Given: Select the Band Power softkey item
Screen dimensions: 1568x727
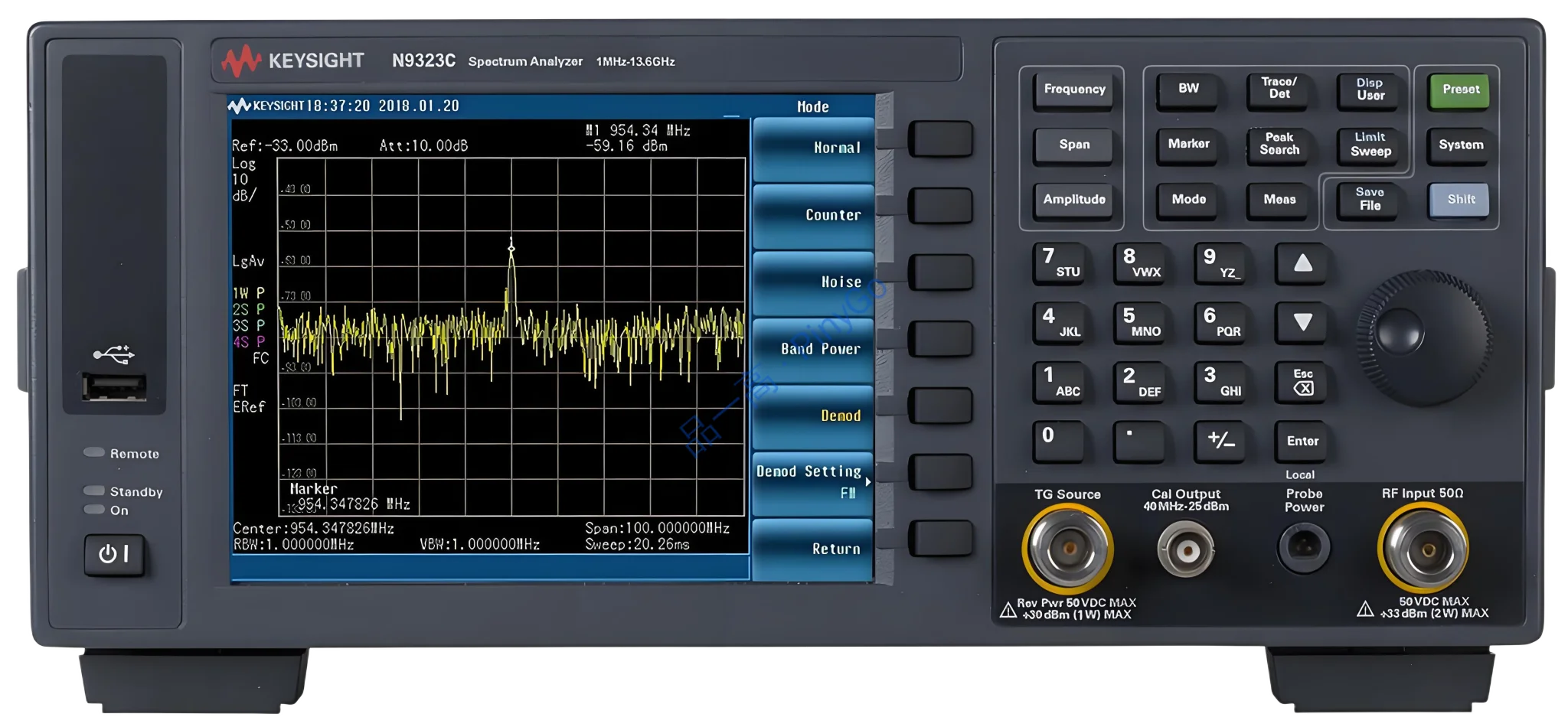Looking at the screenshot, I should (813, 350).
